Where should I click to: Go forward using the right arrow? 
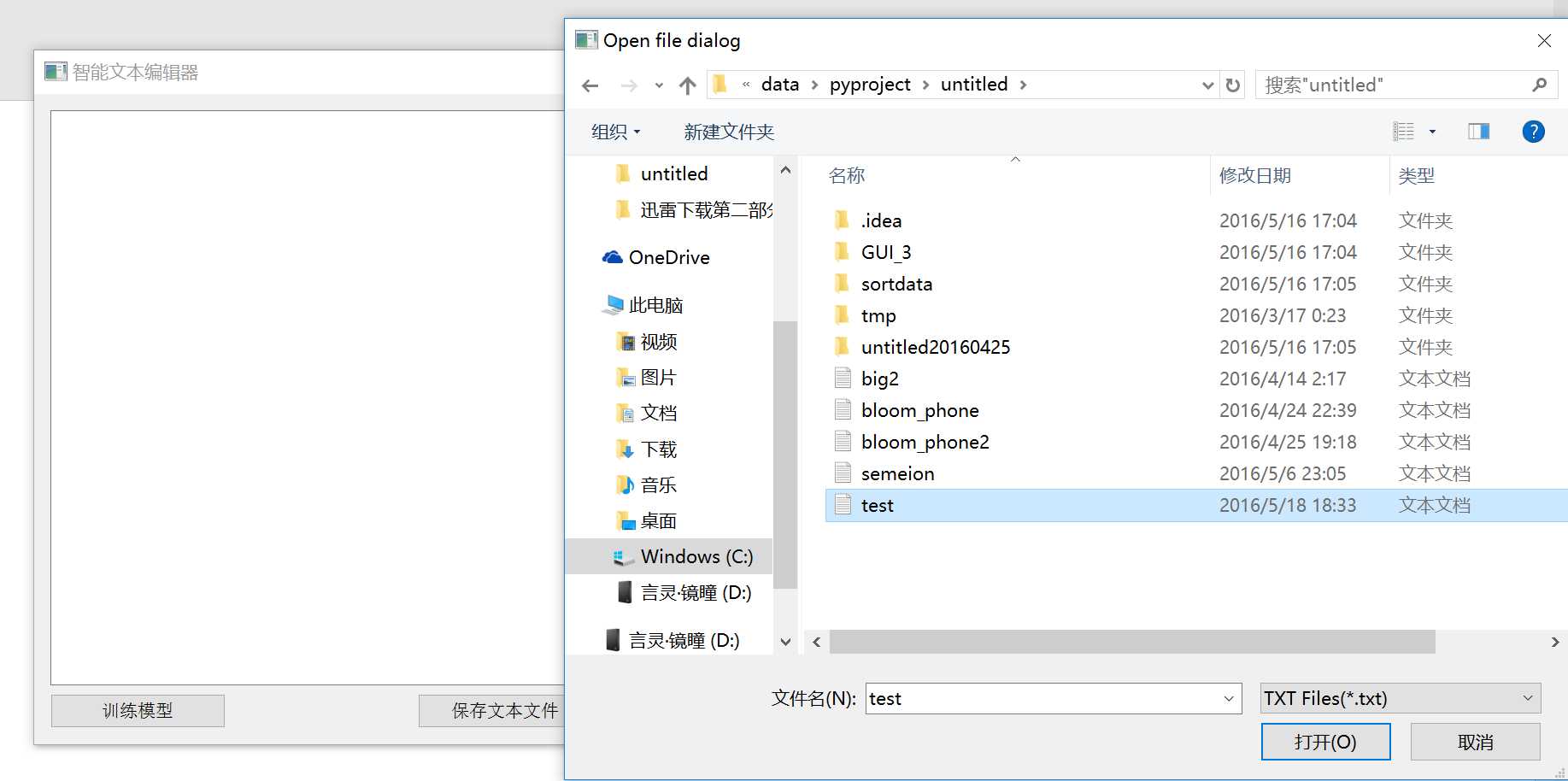(629, 85)
